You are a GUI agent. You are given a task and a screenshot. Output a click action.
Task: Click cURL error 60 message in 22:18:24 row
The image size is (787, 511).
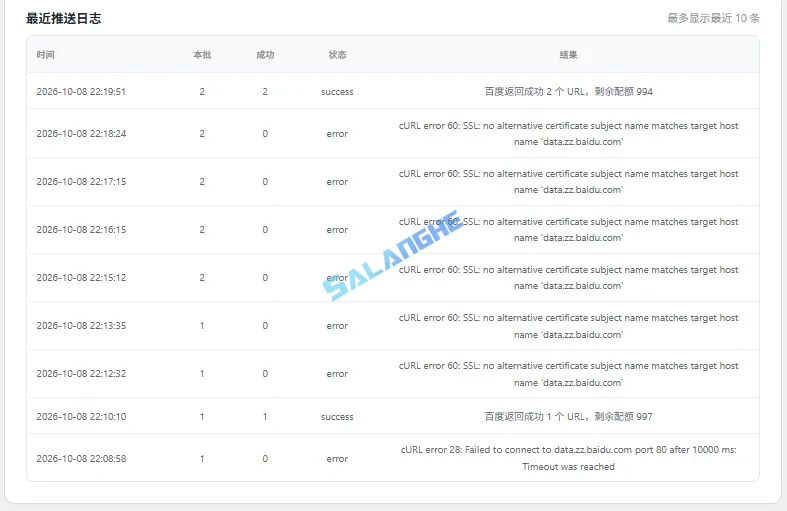[x=568, y=134]
